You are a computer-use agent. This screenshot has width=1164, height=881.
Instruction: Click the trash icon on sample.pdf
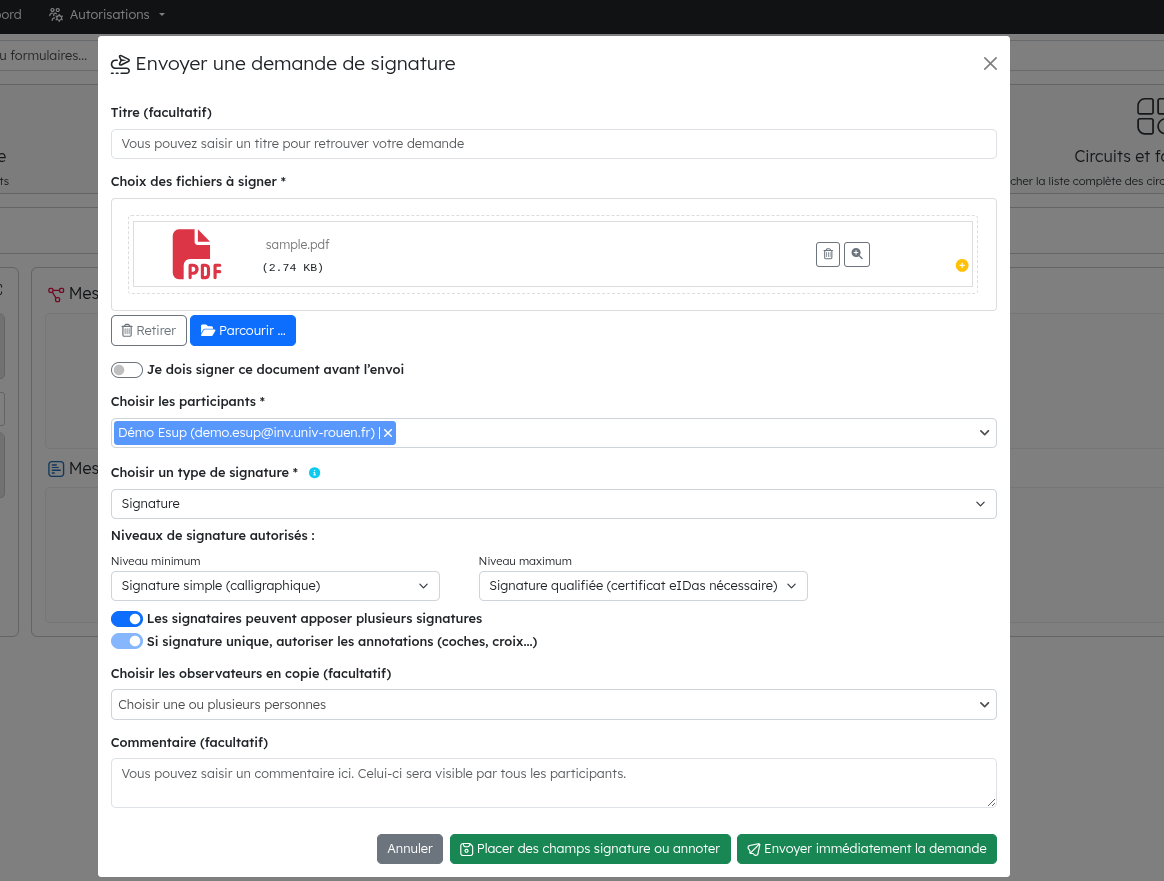(827, 255)
